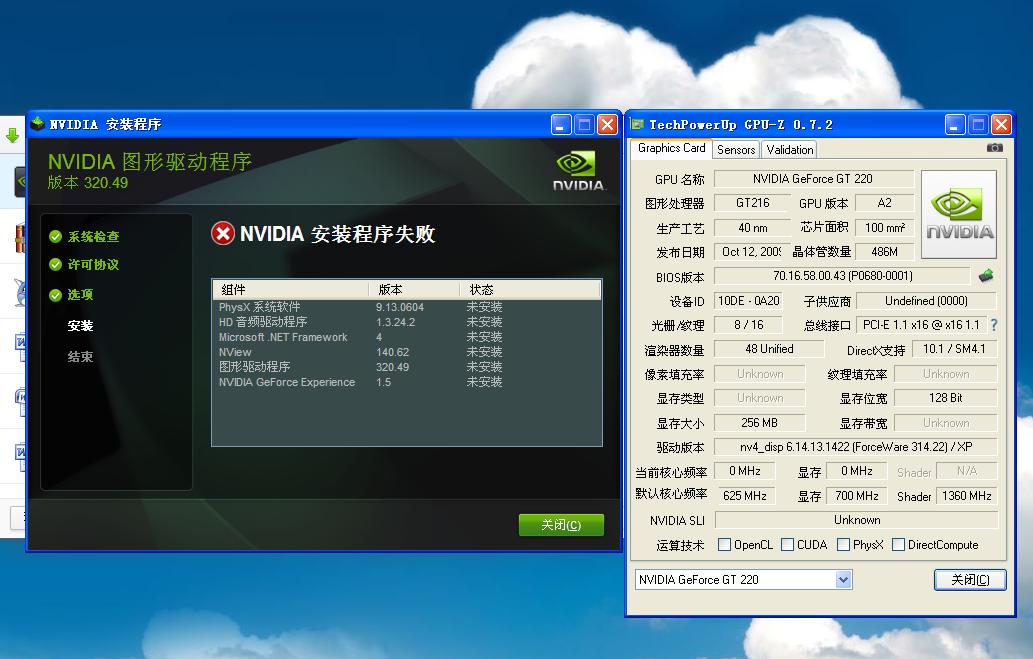
Task: Switch to the Sensors tab
Action: point(736,150)
